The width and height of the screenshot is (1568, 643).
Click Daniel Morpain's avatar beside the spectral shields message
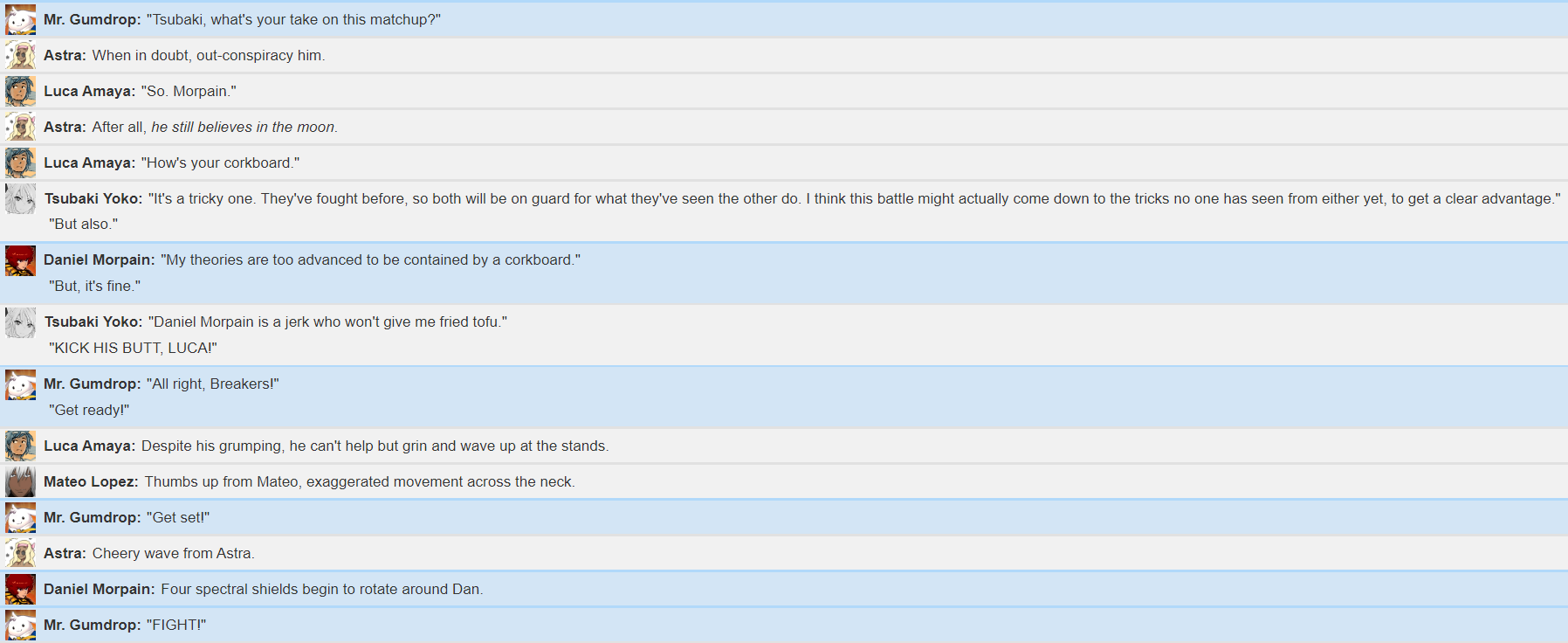(x=21, y=590)
